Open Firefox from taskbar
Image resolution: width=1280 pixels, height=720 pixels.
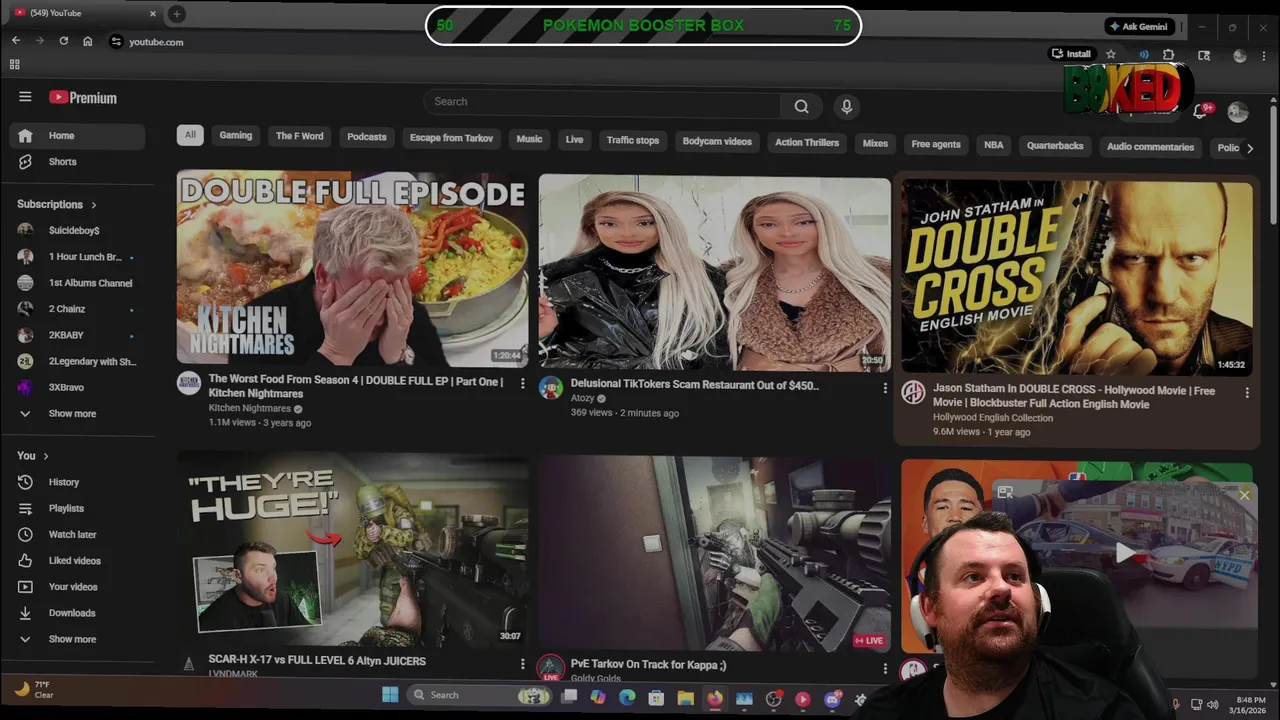714,698
